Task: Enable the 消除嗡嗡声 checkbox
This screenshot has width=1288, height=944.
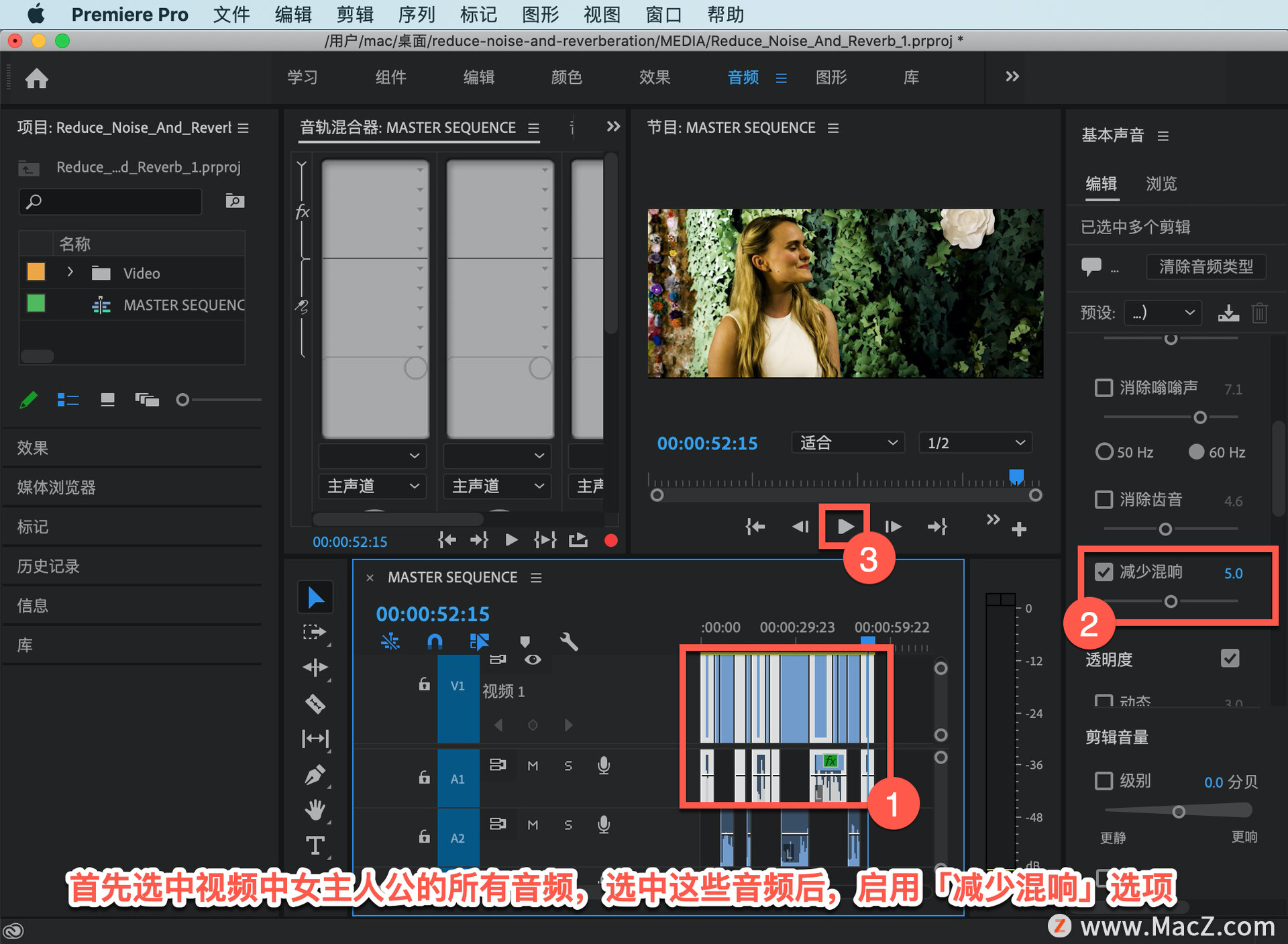Action: pyautogui.click(x=1104, y=388)
